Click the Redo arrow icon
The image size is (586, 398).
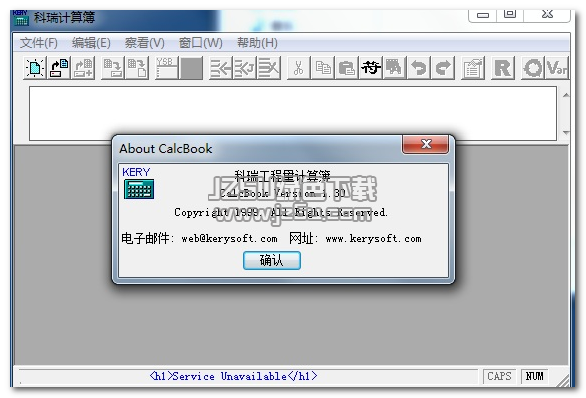443,68
